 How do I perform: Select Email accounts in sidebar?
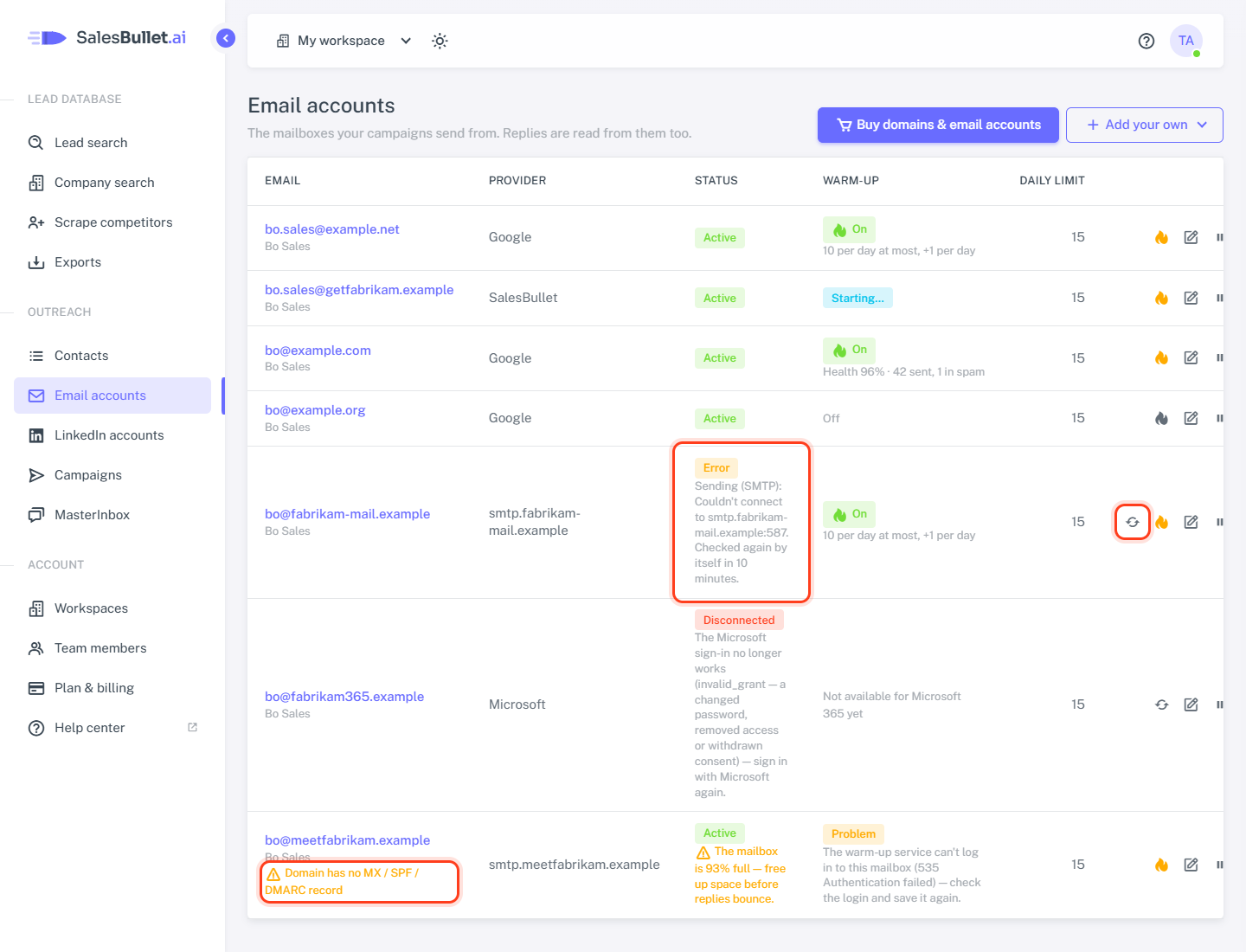tap(112, 396)
